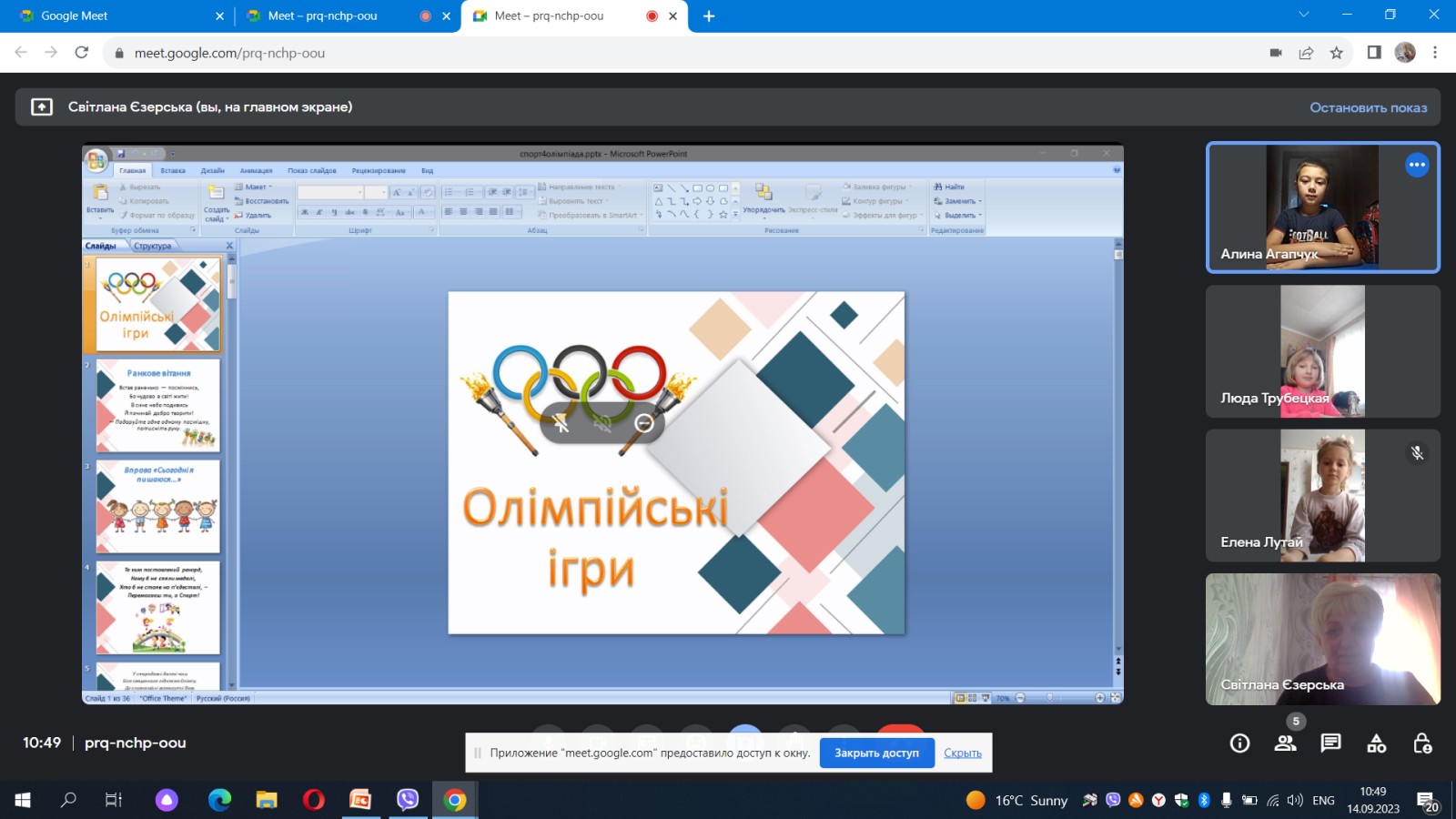Open meeting details info panel
Viewport: 1456px width, 819px height.
1239,743
